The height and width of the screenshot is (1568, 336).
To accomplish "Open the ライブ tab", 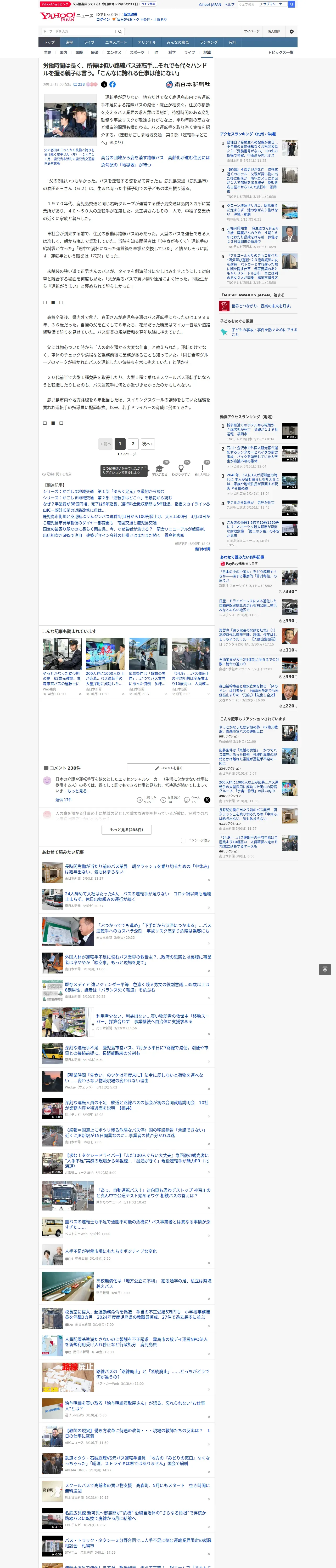I will click(x=89, y=43).
